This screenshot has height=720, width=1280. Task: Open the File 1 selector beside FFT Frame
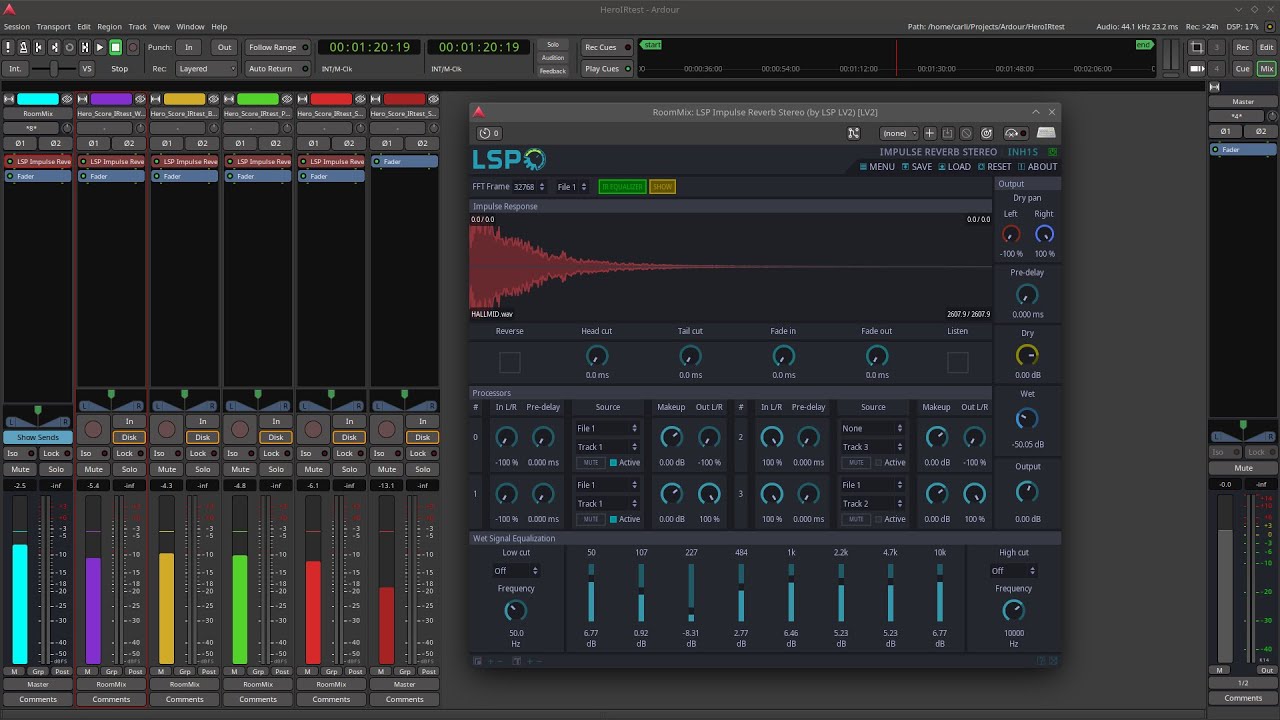click(x=572, y=187)
